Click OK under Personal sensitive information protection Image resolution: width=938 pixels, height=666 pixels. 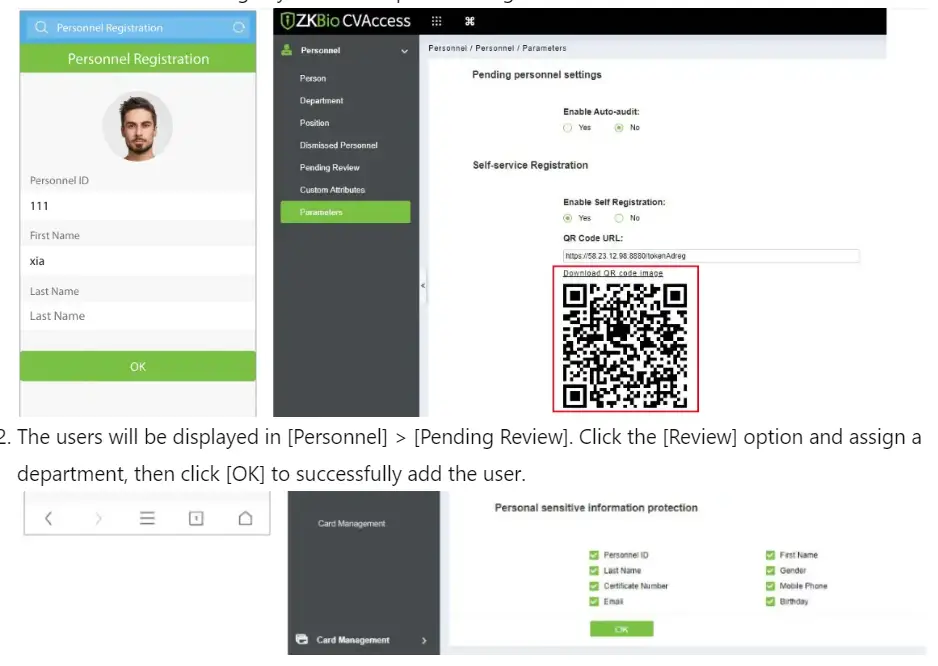622,629
